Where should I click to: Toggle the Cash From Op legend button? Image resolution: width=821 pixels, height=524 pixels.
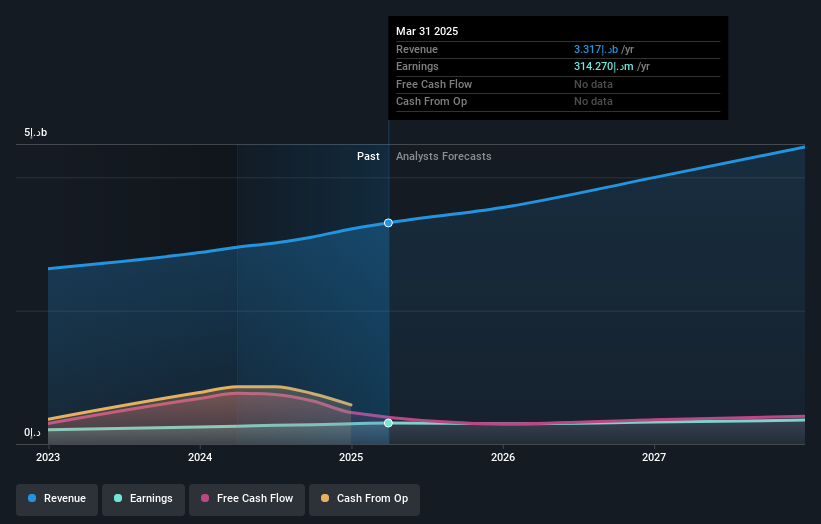pos(364,499)
